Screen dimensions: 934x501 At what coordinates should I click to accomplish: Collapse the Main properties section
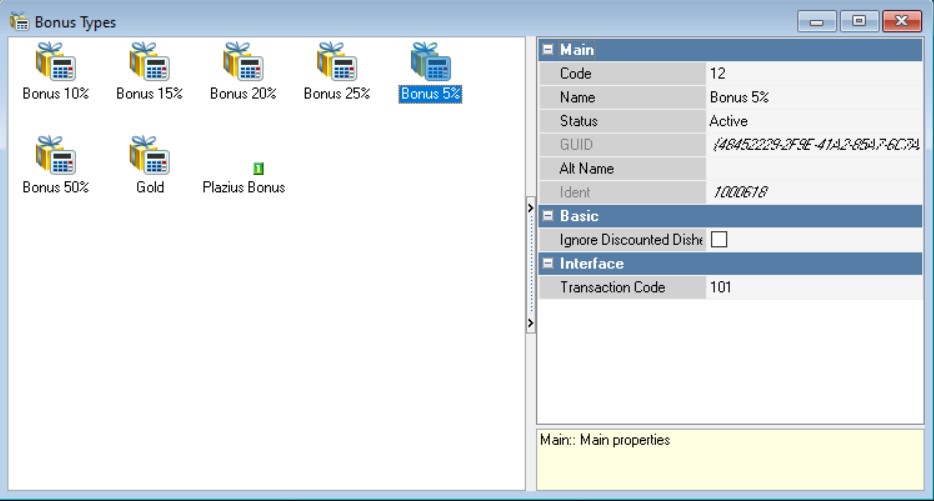click(548, 50)
